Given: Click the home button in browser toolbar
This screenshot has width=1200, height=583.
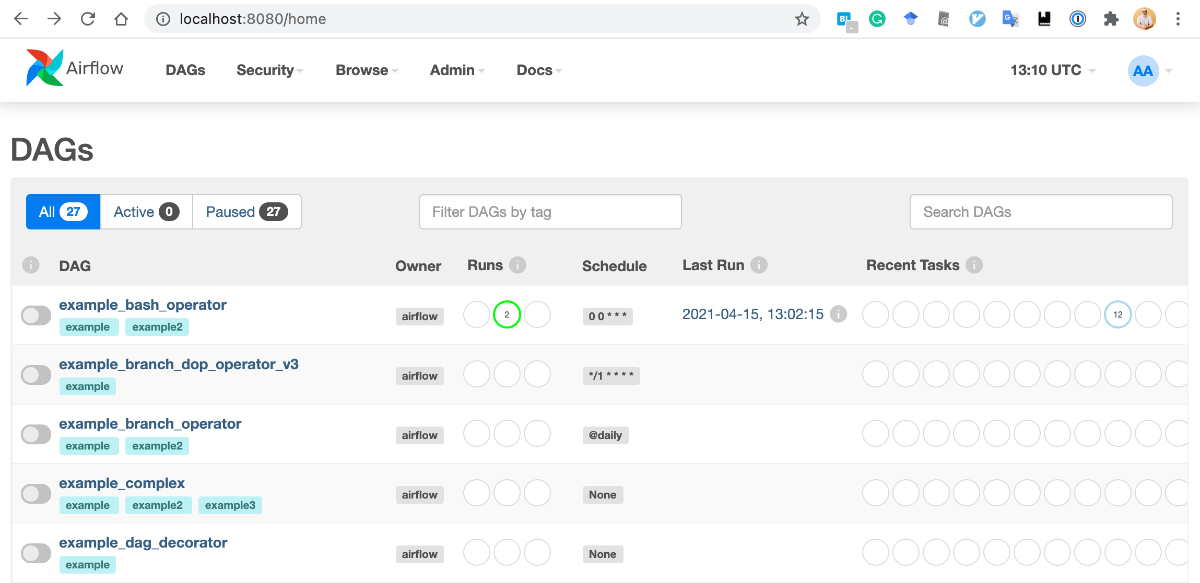Looking at the screenshot, I should (121, 19).
